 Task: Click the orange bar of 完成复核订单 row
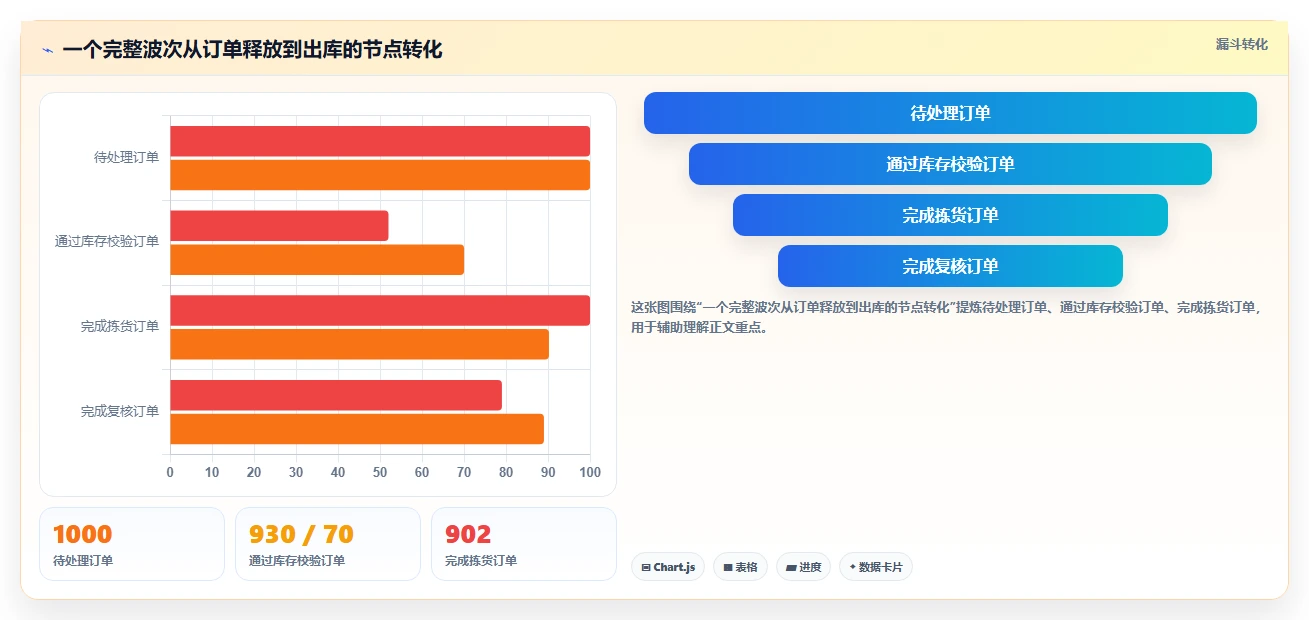pyautogui.click(x=357, y=429)
